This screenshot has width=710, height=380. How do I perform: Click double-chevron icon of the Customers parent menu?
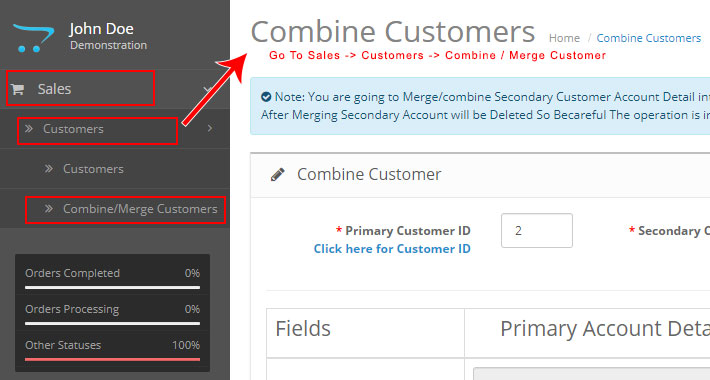tap(29, 129)
